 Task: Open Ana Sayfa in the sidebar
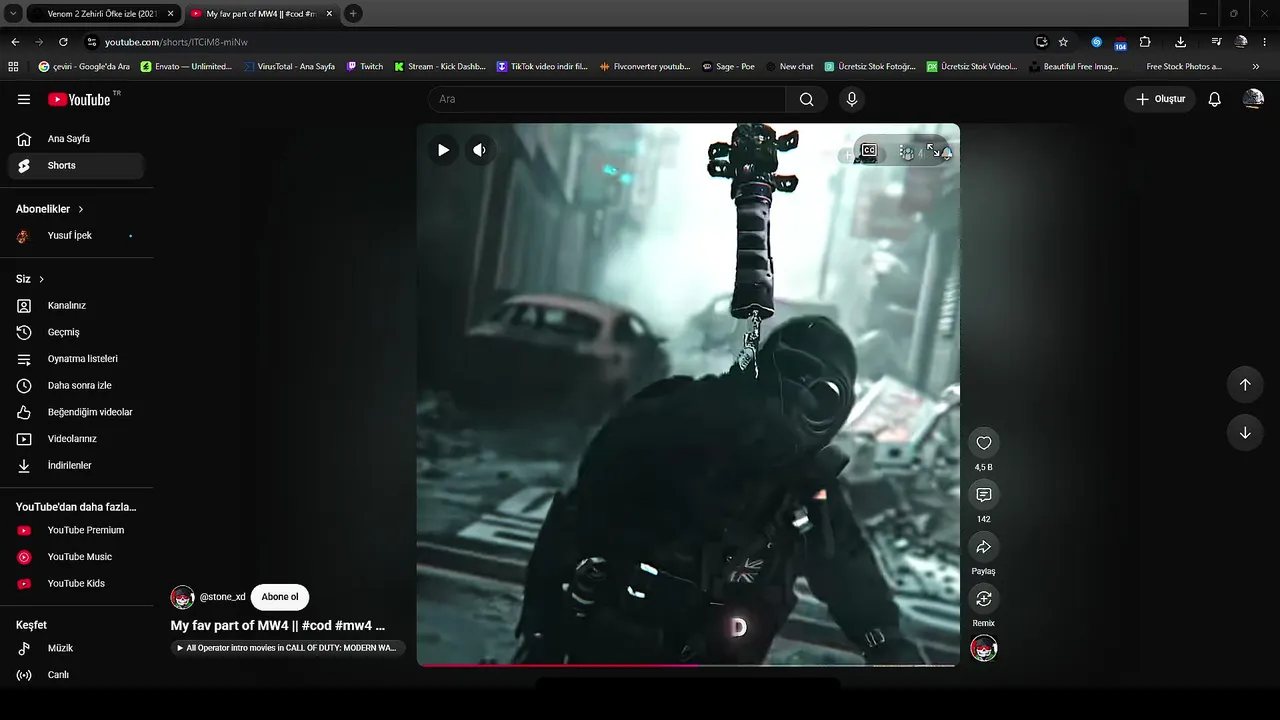[x=76, y=139]
